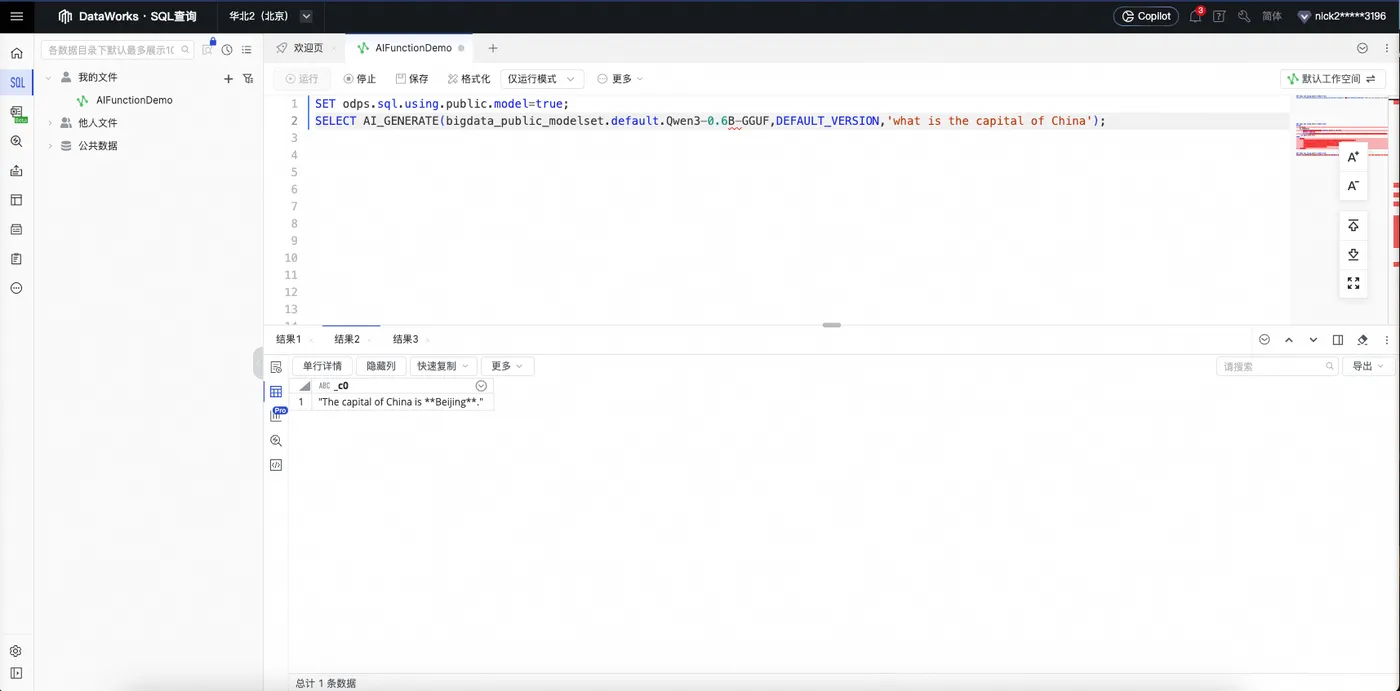Open the results log document icon
Screen dimensions: 1400x691
[x=276, y=368]
